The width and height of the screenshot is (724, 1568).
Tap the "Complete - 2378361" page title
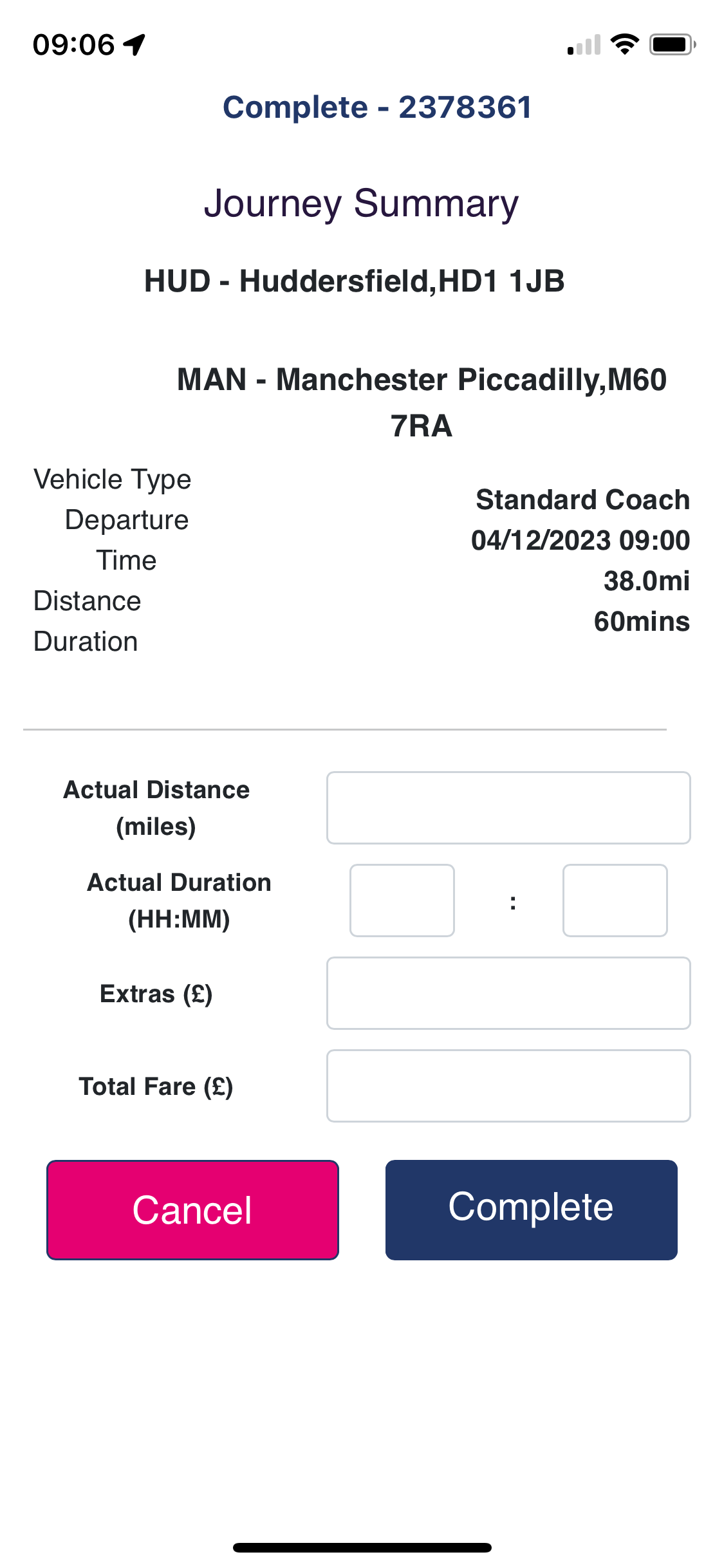(x=377, y=107)
